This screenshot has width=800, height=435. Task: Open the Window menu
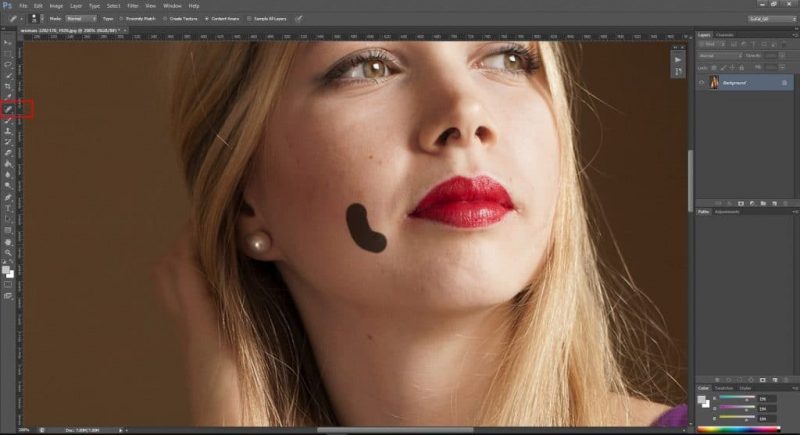tap(172, 6)
